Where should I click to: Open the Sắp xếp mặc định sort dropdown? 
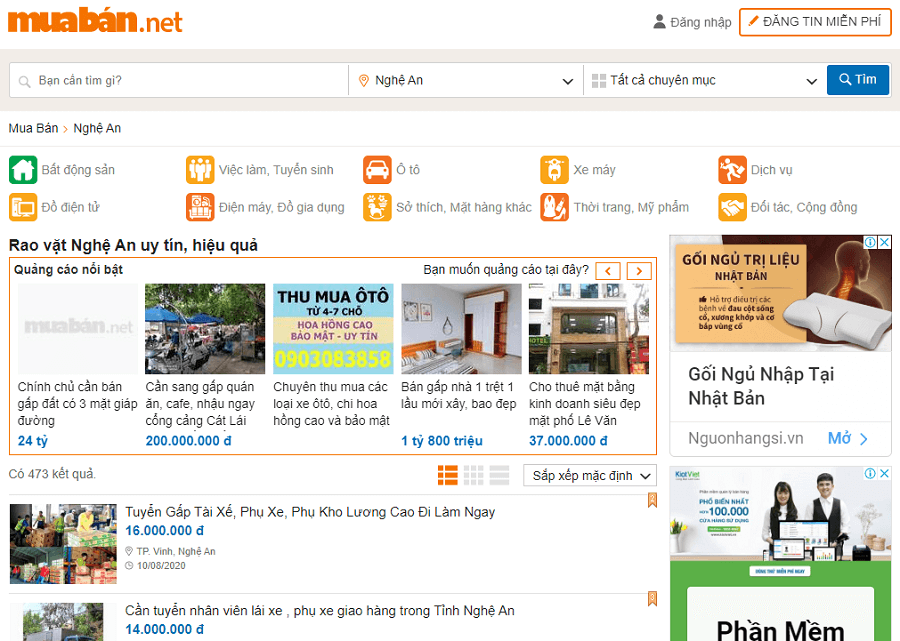tap(590, 476)
